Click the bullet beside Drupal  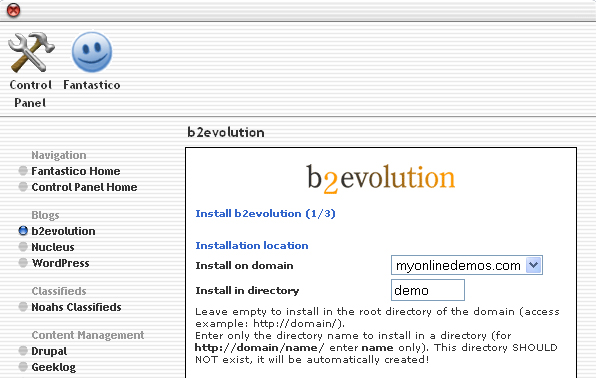[x=23, y=351]
